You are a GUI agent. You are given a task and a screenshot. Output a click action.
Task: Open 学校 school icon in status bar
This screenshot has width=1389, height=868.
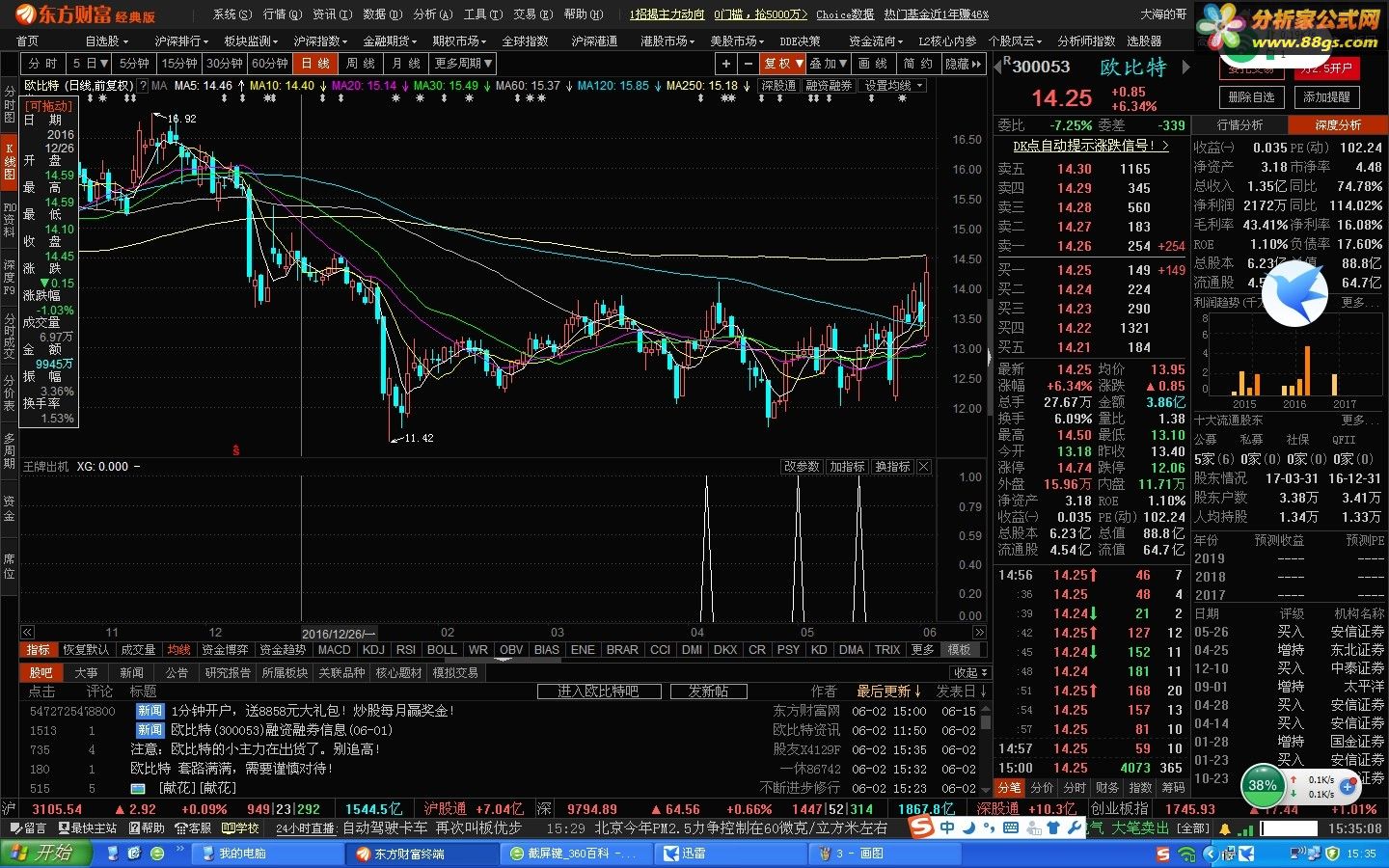tap(241, 828)
